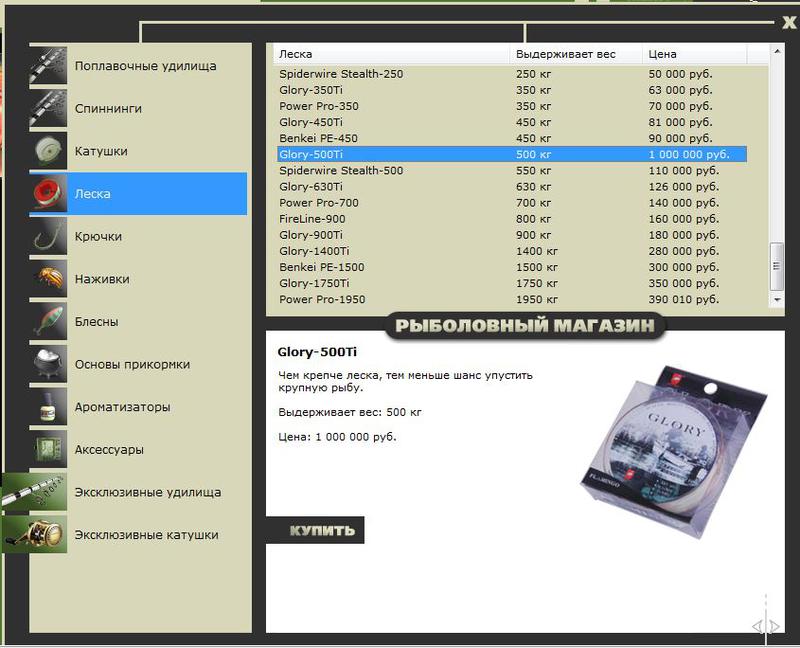Open Блесны category

[x=96, y=322]
